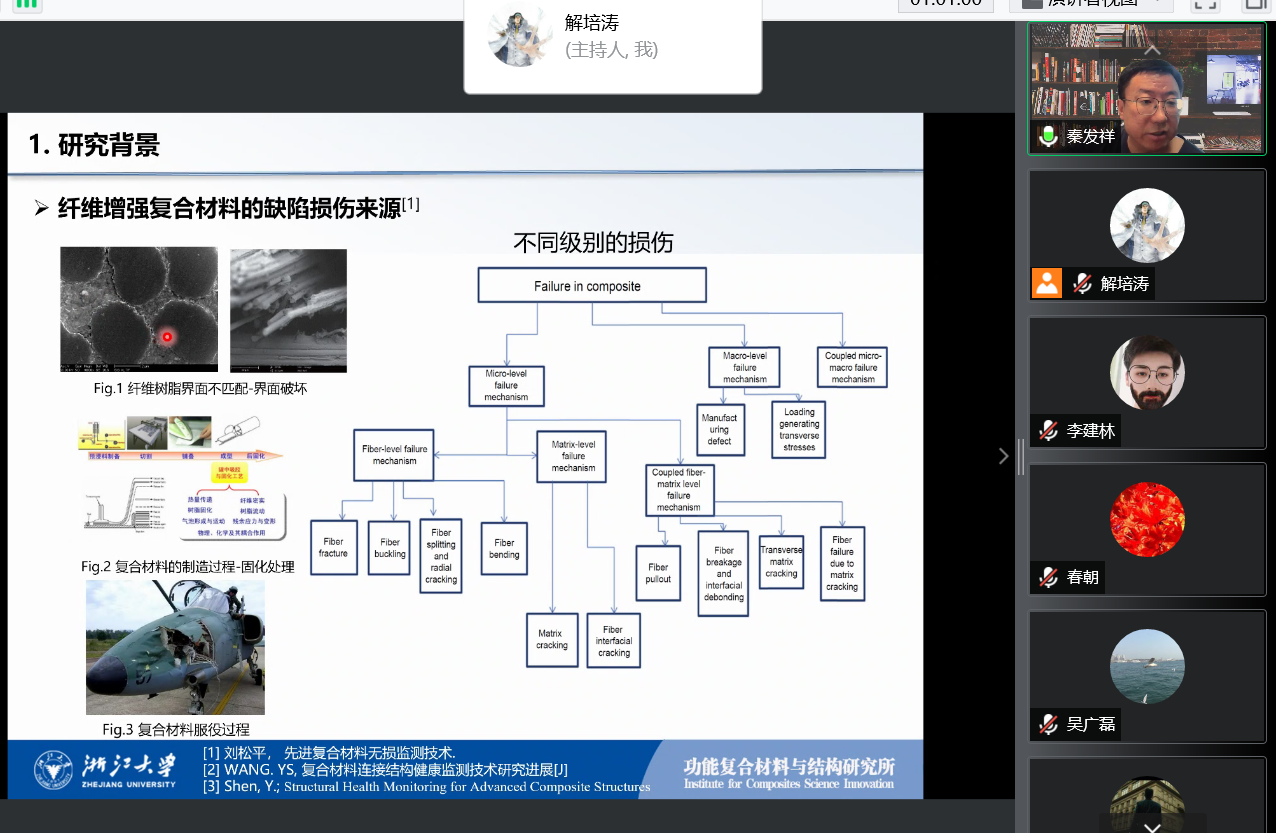
Task: Collapse the participant video sidebar arrow
Action: [1004, 456]
